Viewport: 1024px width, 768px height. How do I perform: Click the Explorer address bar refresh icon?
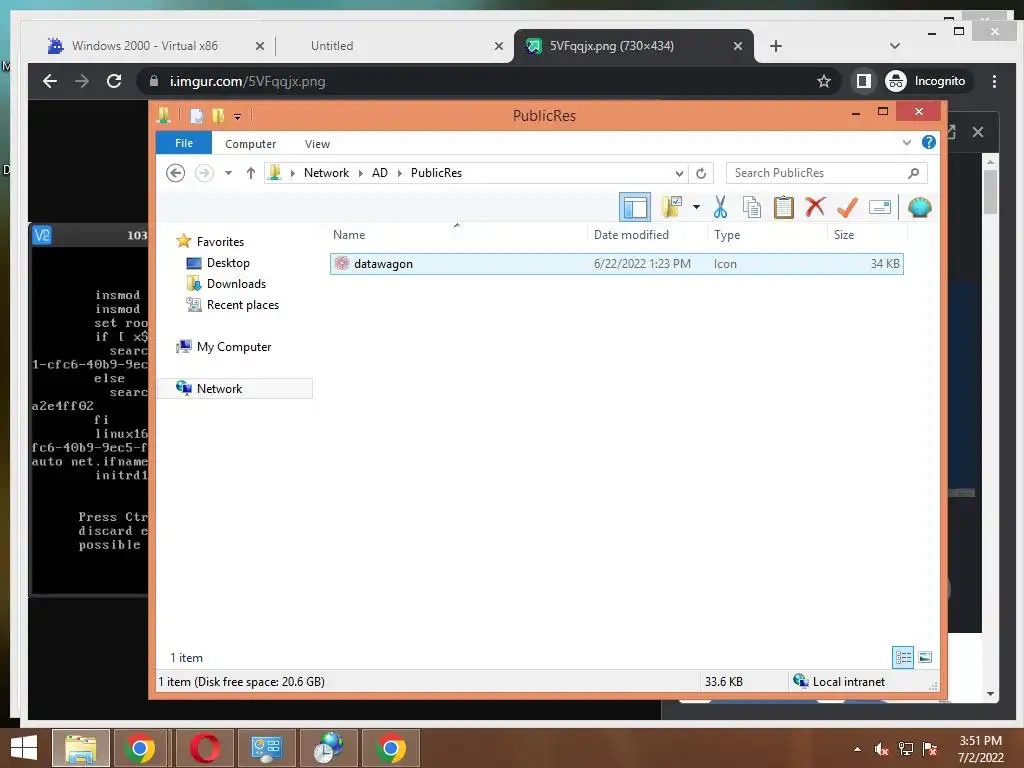pos(701,173)
